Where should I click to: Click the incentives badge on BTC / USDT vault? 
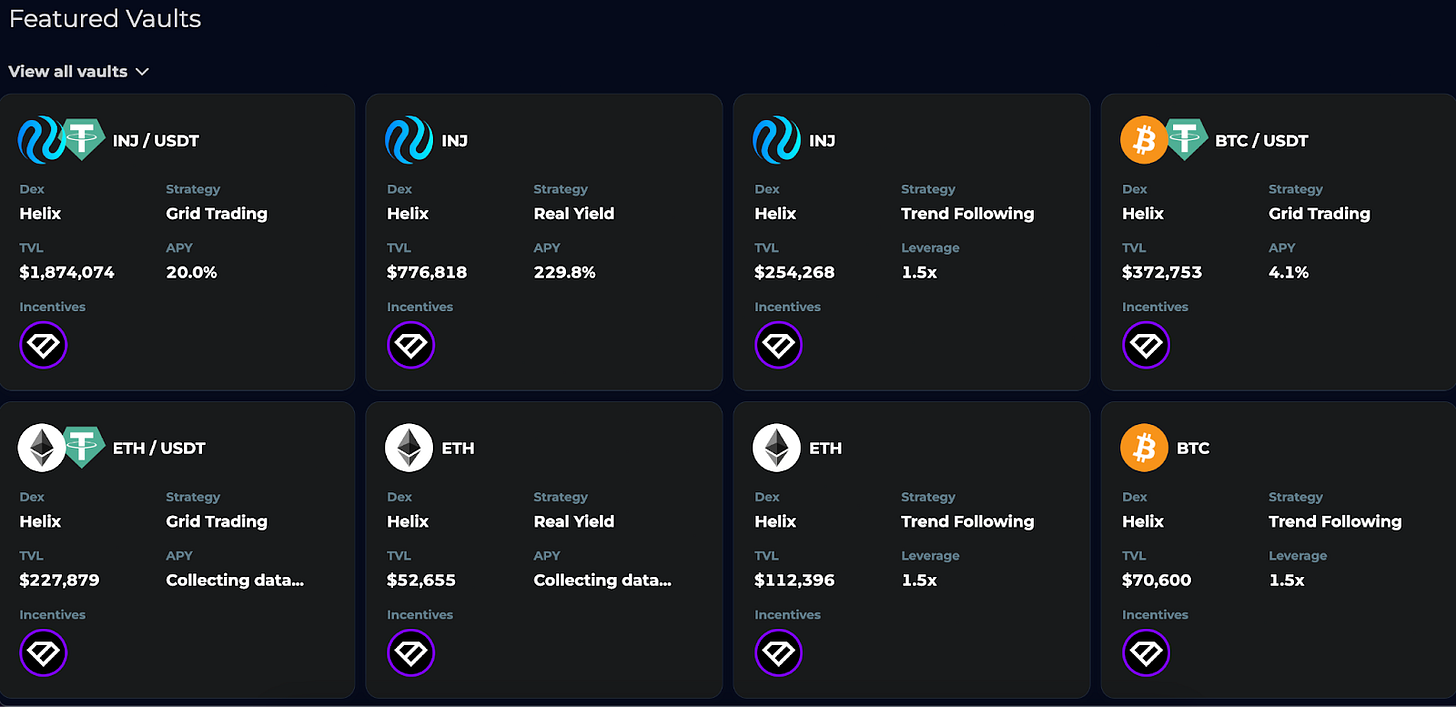pyautogui.click(x=1146, y=346)
